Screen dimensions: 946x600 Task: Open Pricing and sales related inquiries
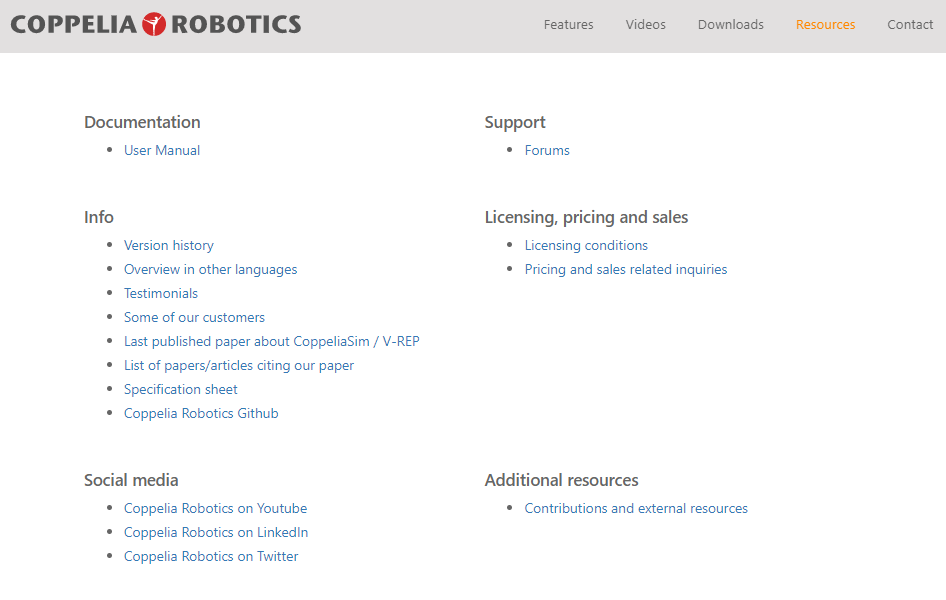click(x=626, y=270)
